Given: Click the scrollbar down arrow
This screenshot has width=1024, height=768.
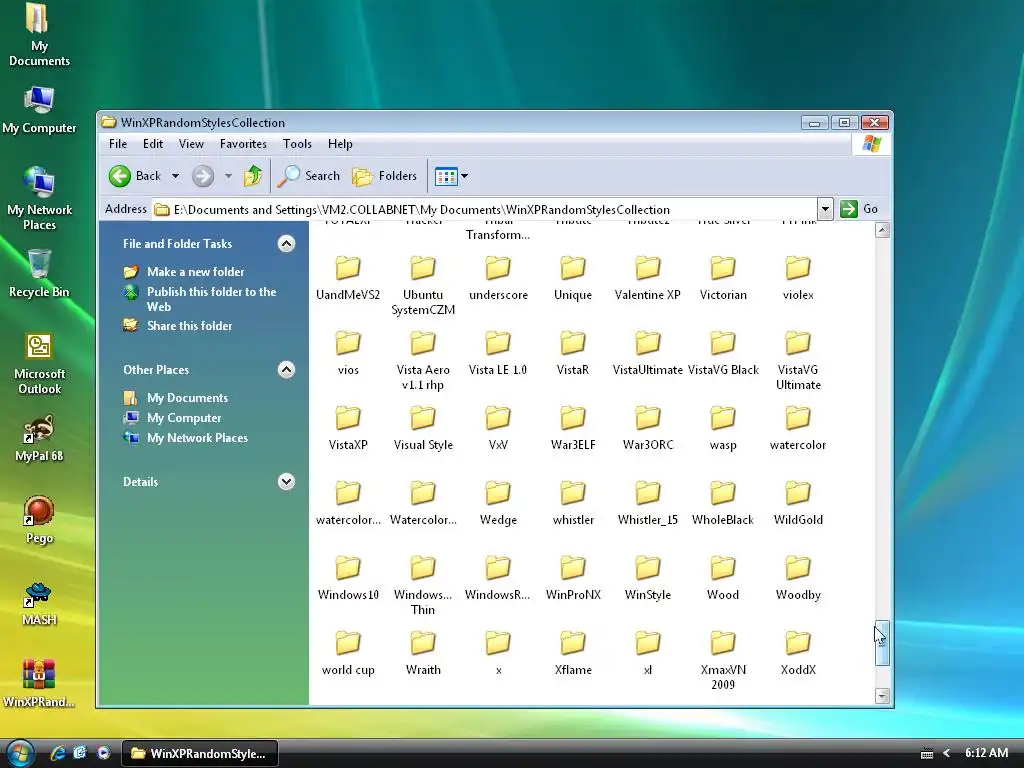Looking at the screenshot, I should 882,696.
